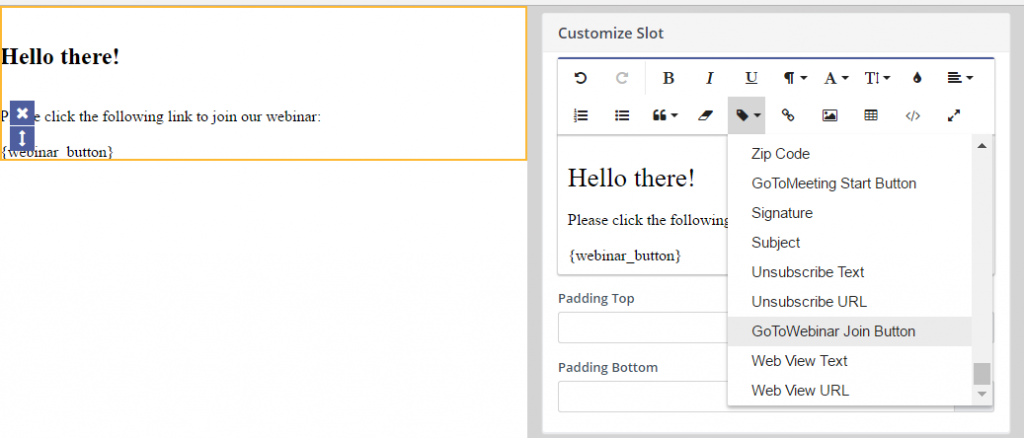Expand editor to fullscreen

953,116
